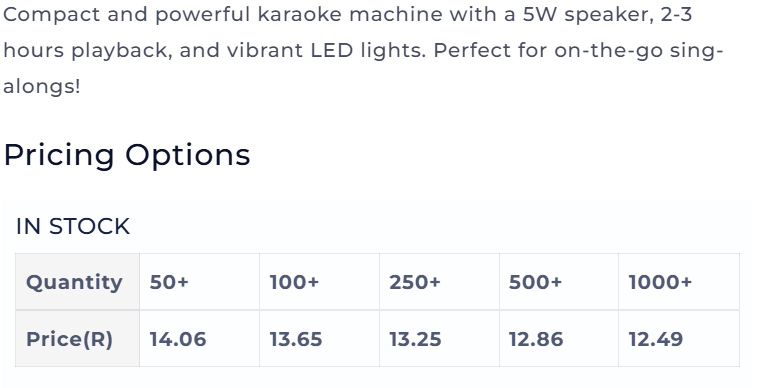The width and height of the screenshot is (757, 388).
Task: Select the 50+ quantity cell
Action: [x=199, y=282]
